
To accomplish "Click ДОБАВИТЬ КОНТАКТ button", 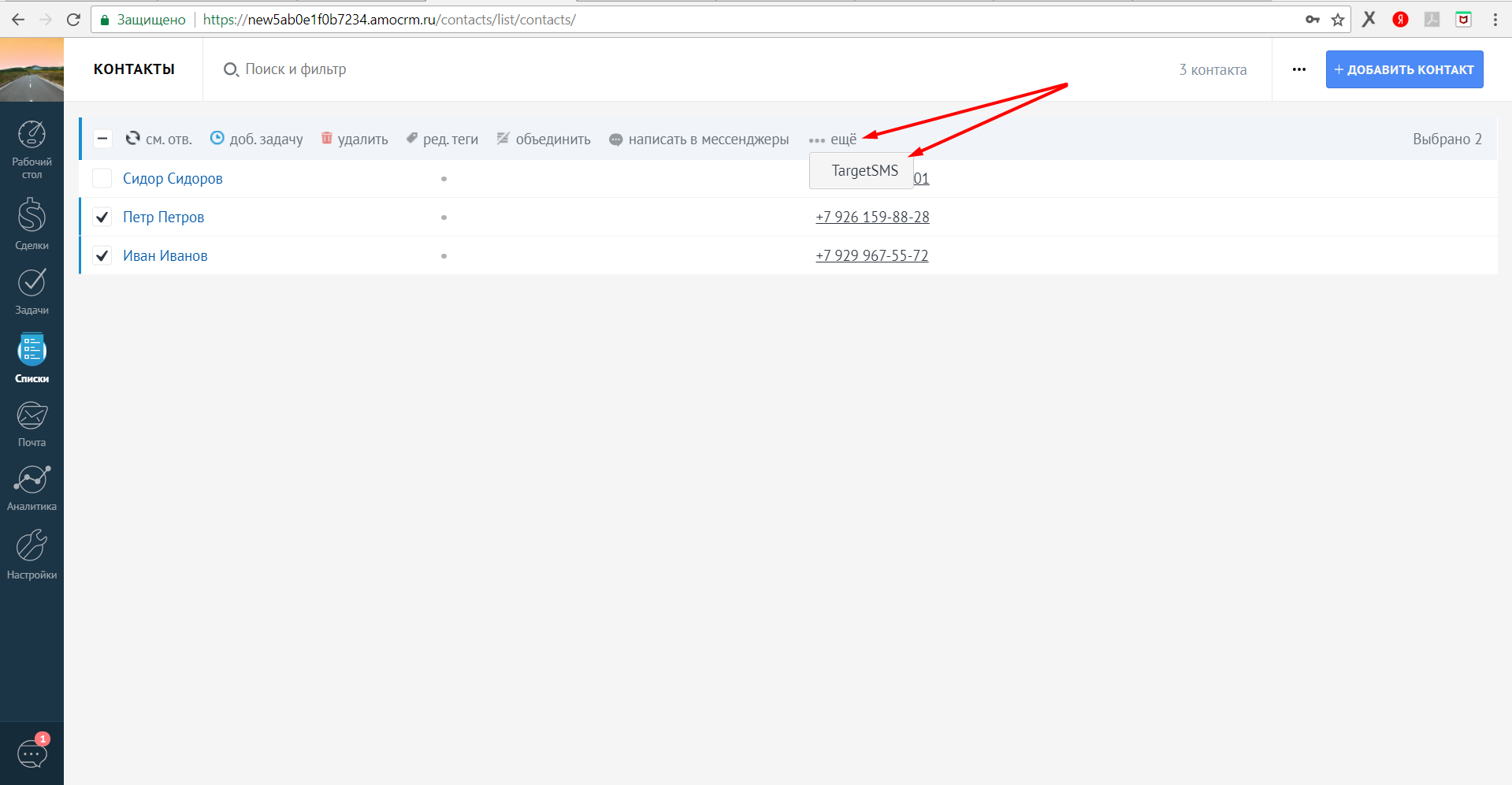I will click(1404, 69).
